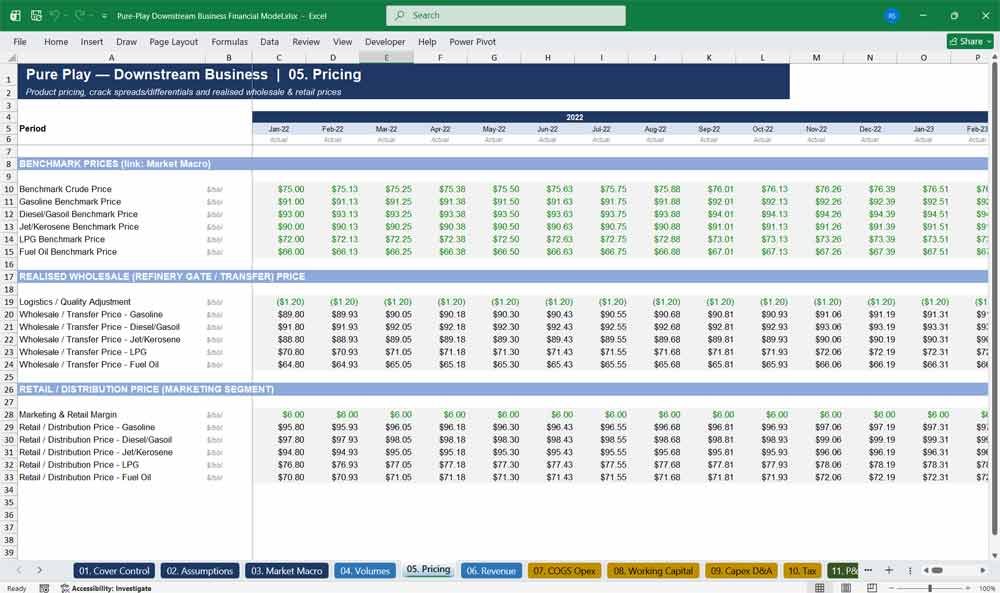Image resolution: width=1000 pixels, height=593 pixels.
Task: Click the 100% zoom level
Action: click(987, 588)
